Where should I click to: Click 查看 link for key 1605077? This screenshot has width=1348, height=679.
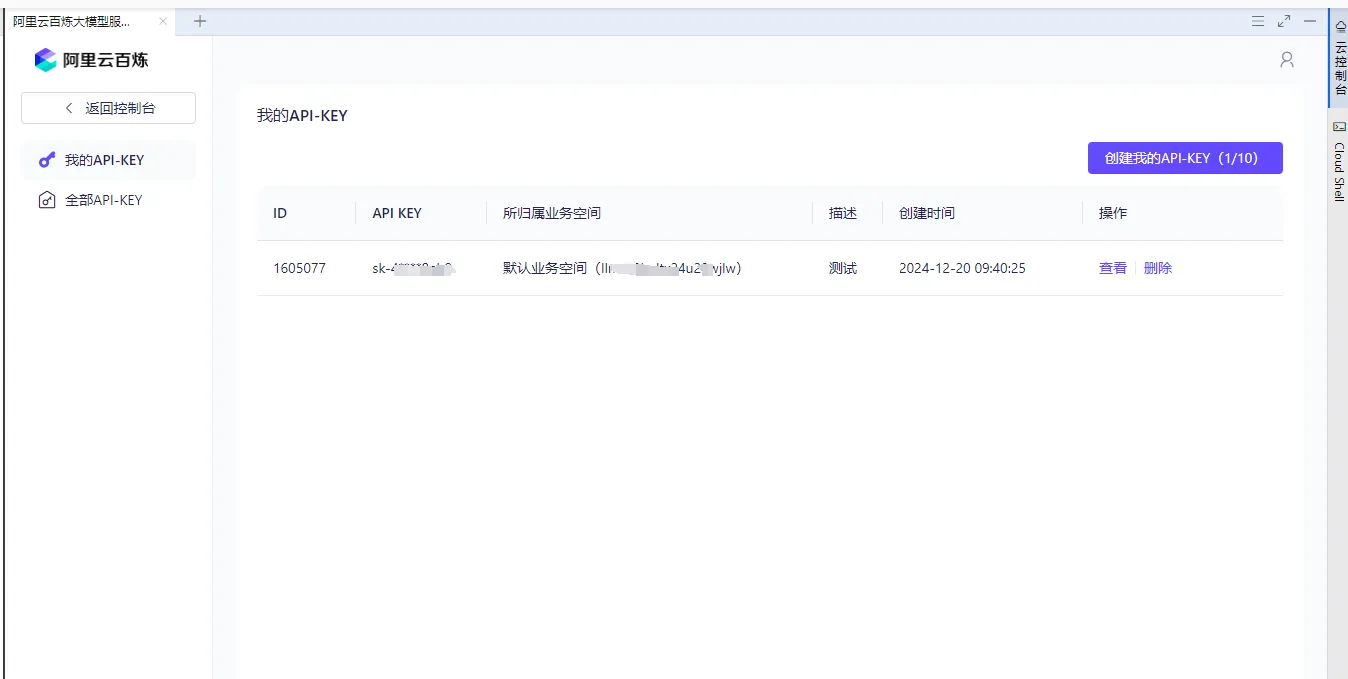pos(1113,268)
